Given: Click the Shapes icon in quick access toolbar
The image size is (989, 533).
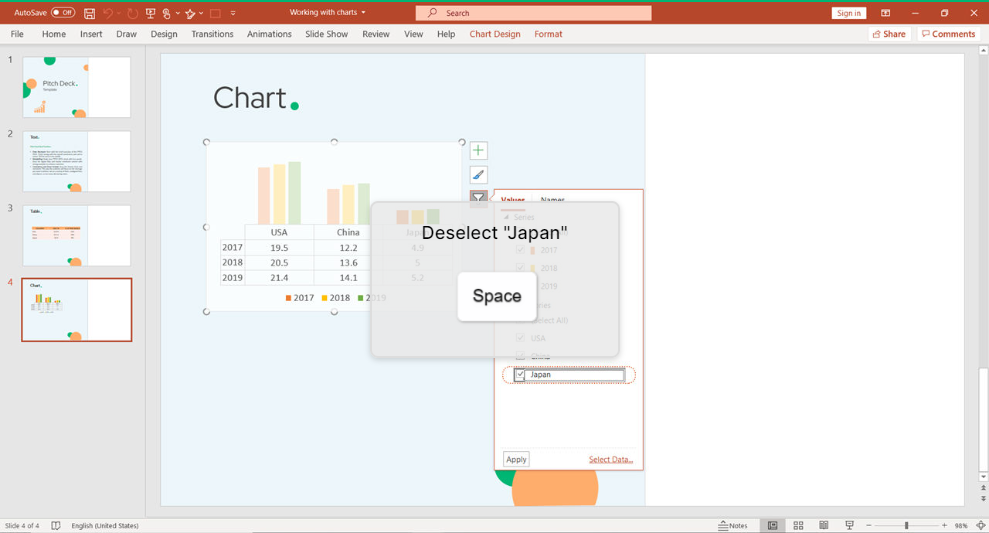Looking at the screenshot, I should [x=190, y=13].
